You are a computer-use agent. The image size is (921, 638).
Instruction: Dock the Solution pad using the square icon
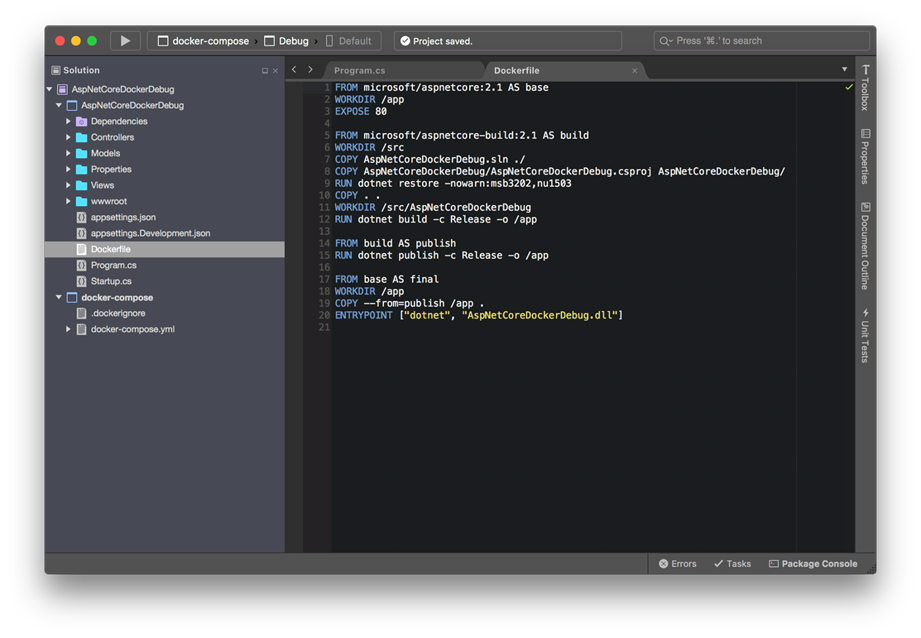point(265,71)
